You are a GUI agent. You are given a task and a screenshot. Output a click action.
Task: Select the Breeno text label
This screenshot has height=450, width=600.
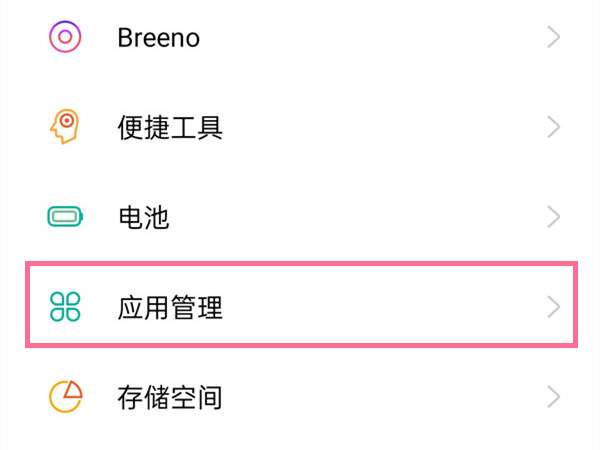pyautogui.click(x=158, y=38)
